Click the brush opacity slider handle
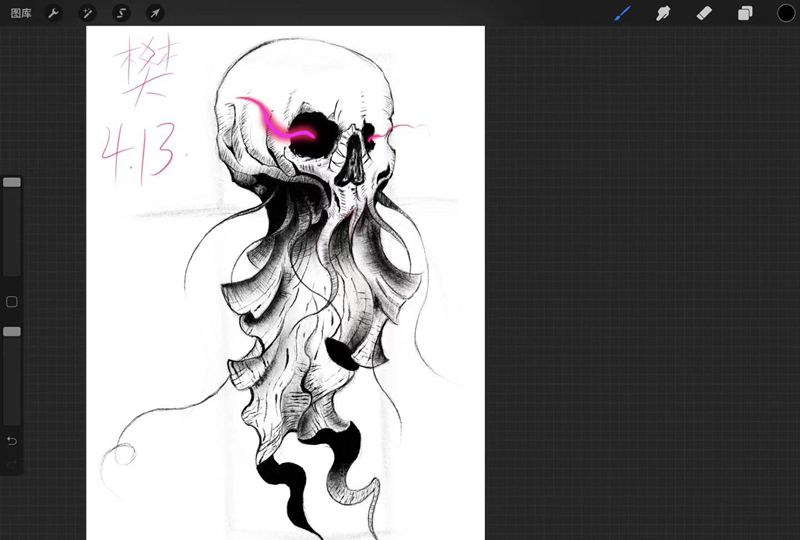800x540 pixels. pos(12,331)
